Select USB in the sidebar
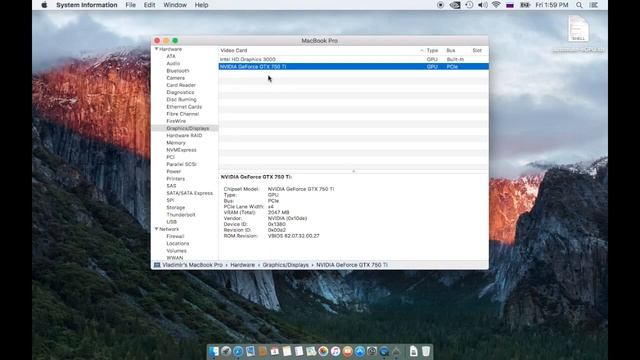Image resolution: width=640 pixels, height=360 pixels. click(x=171, y=222)
